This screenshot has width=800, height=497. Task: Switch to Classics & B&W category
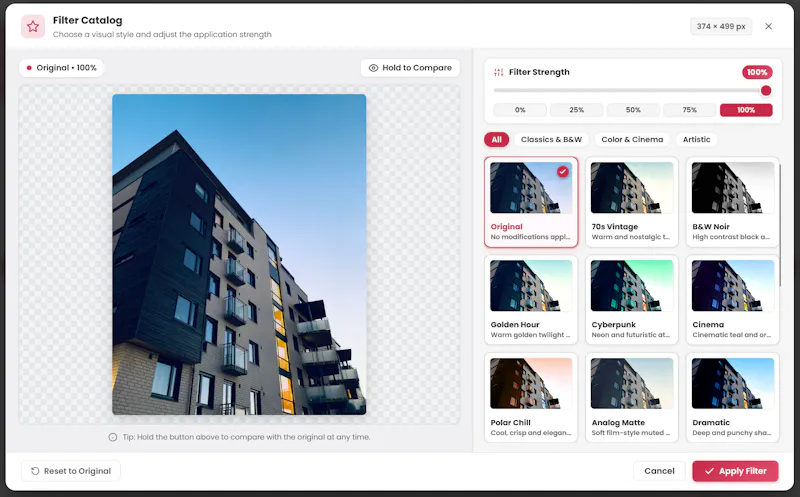551,139
